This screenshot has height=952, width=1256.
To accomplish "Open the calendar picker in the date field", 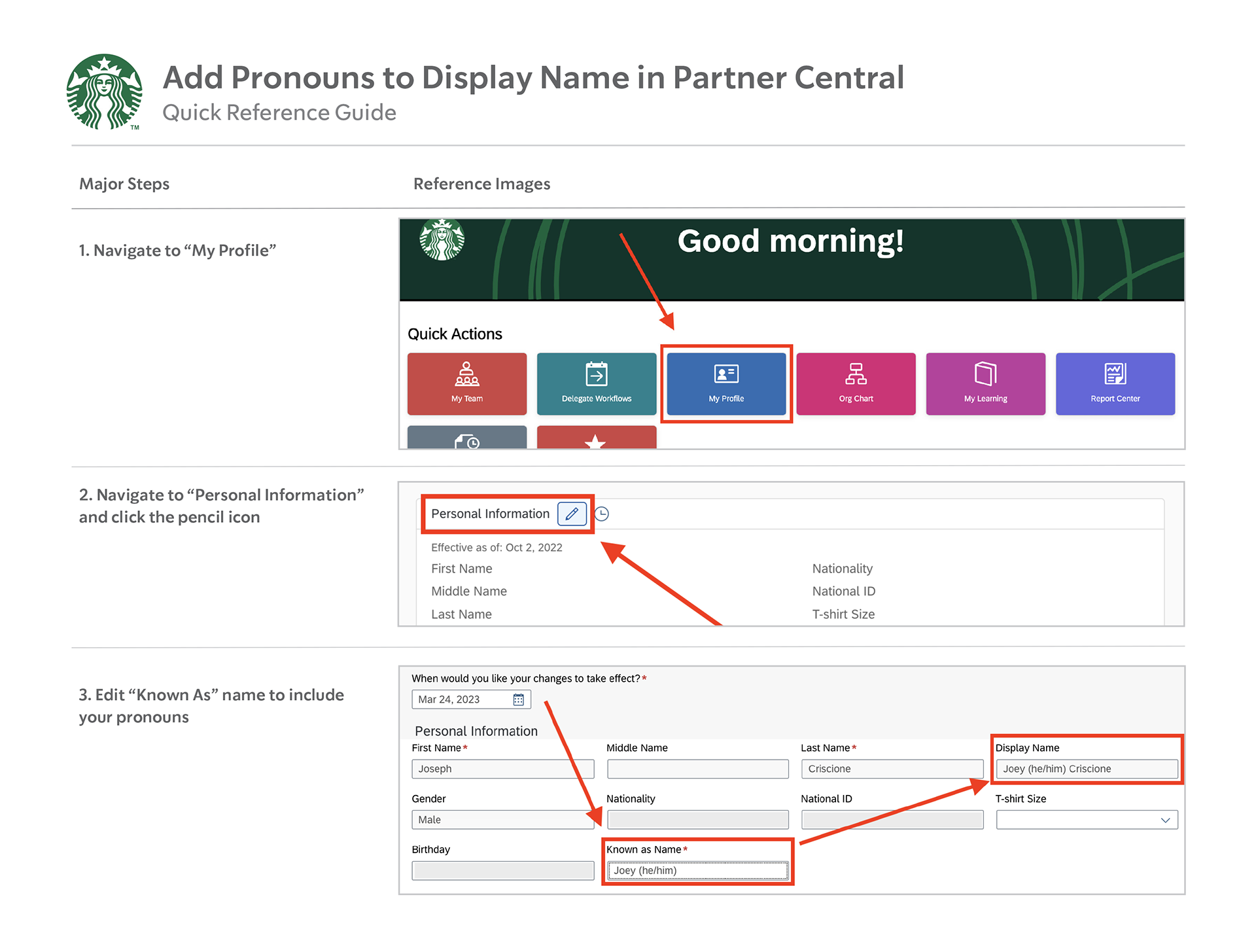I will [518, 699].
